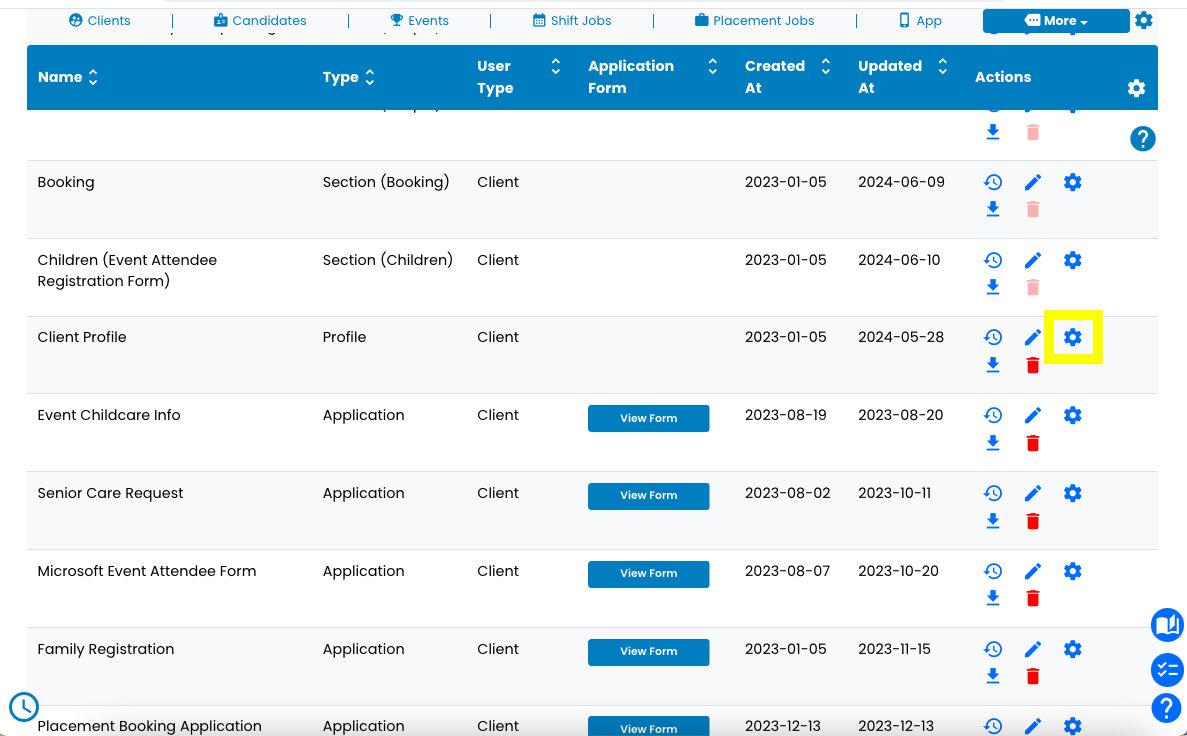
Task: Edit the Booking form with the pencil icon
Action: pos(1033,182)
